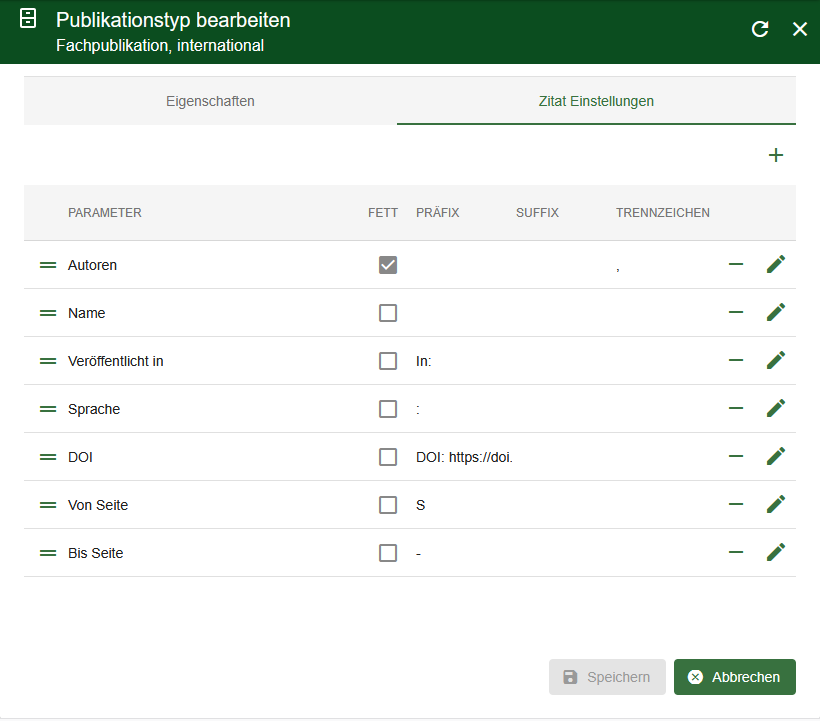The width and height of the screenshot is (820, 721).
Task: Click the plus icon to add parameter
Action: tap(775, 155)
